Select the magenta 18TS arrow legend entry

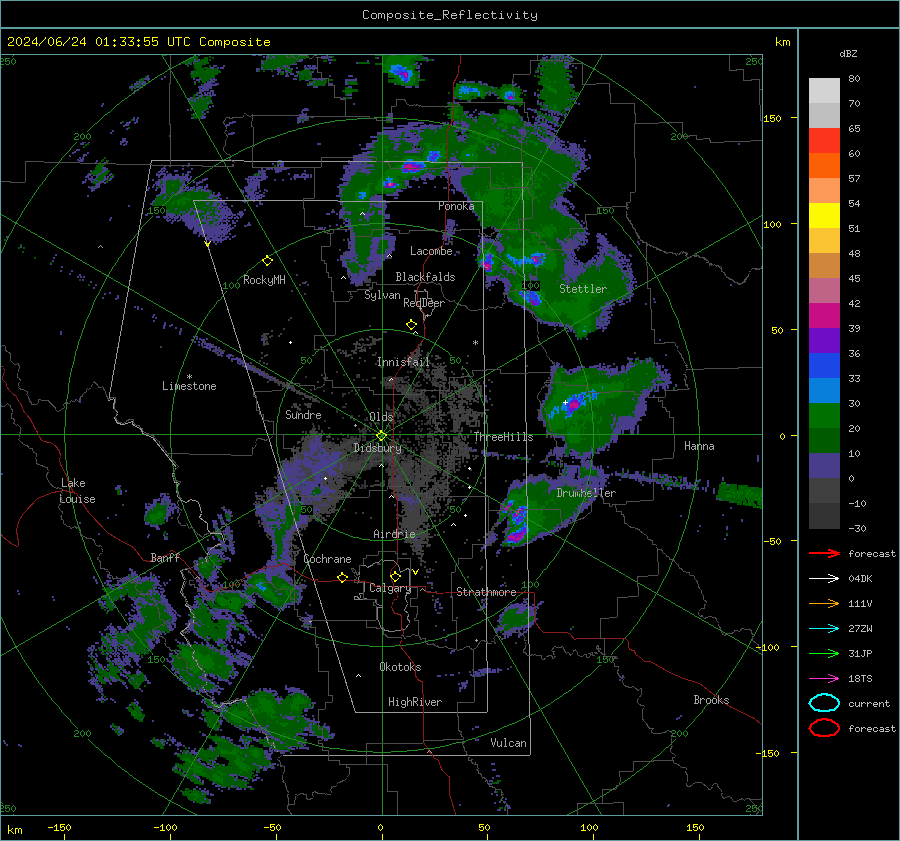(x=824, y=679)
